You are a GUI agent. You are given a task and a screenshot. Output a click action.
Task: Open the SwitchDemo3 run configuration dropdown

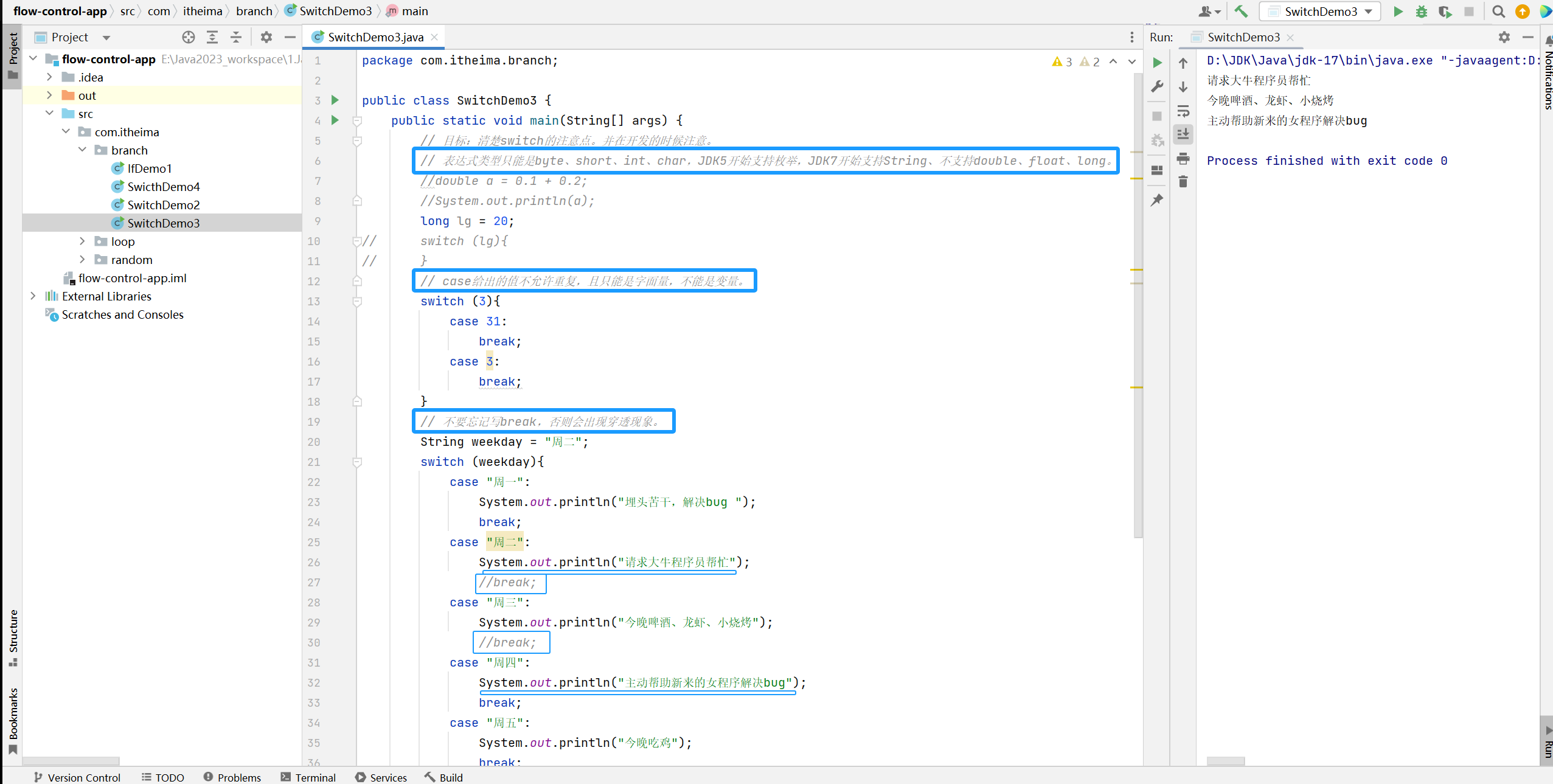[x=1320, y=12]
